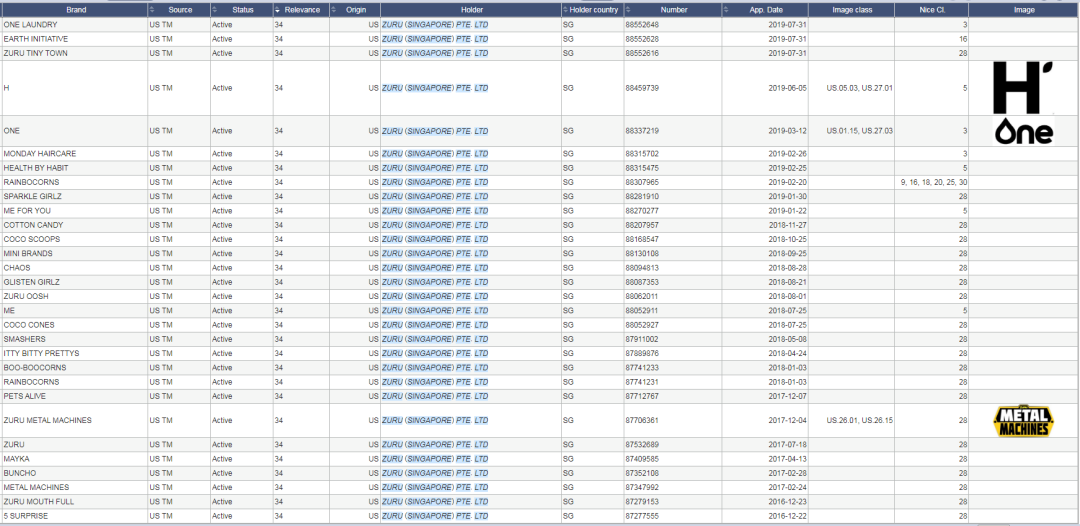Image resolution: width=1080 pixels, height=526 pixels.
Task: Open the holder link in the ONE LAUNDRY row
Action: [x=435, y=25]
